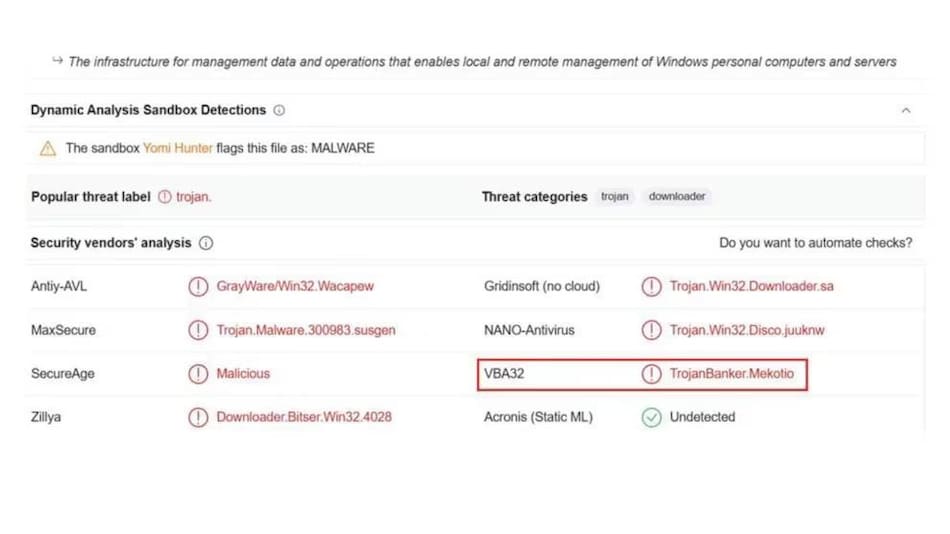Click alert icon next to trojan threat label

click(x=165, y=197)
